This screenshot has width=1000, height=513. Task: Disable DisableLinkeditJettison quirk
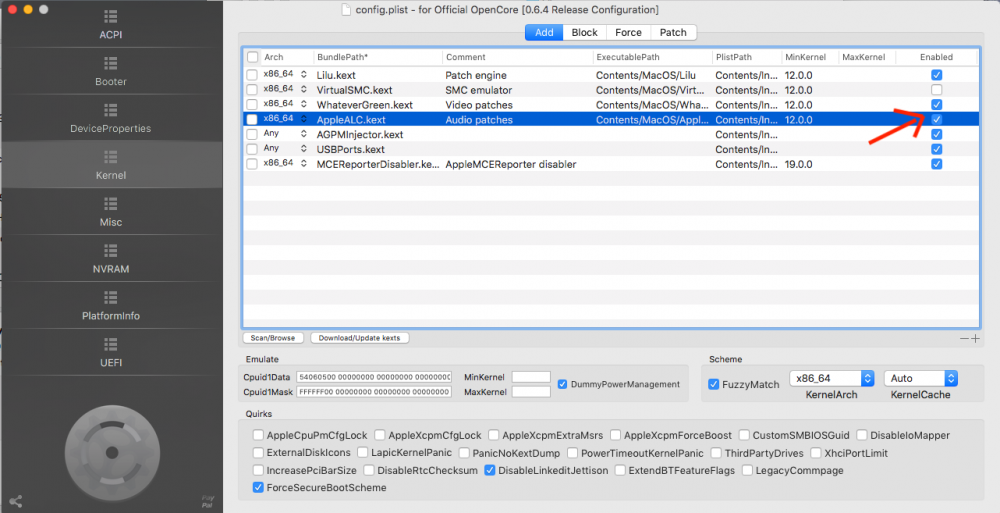490,470
